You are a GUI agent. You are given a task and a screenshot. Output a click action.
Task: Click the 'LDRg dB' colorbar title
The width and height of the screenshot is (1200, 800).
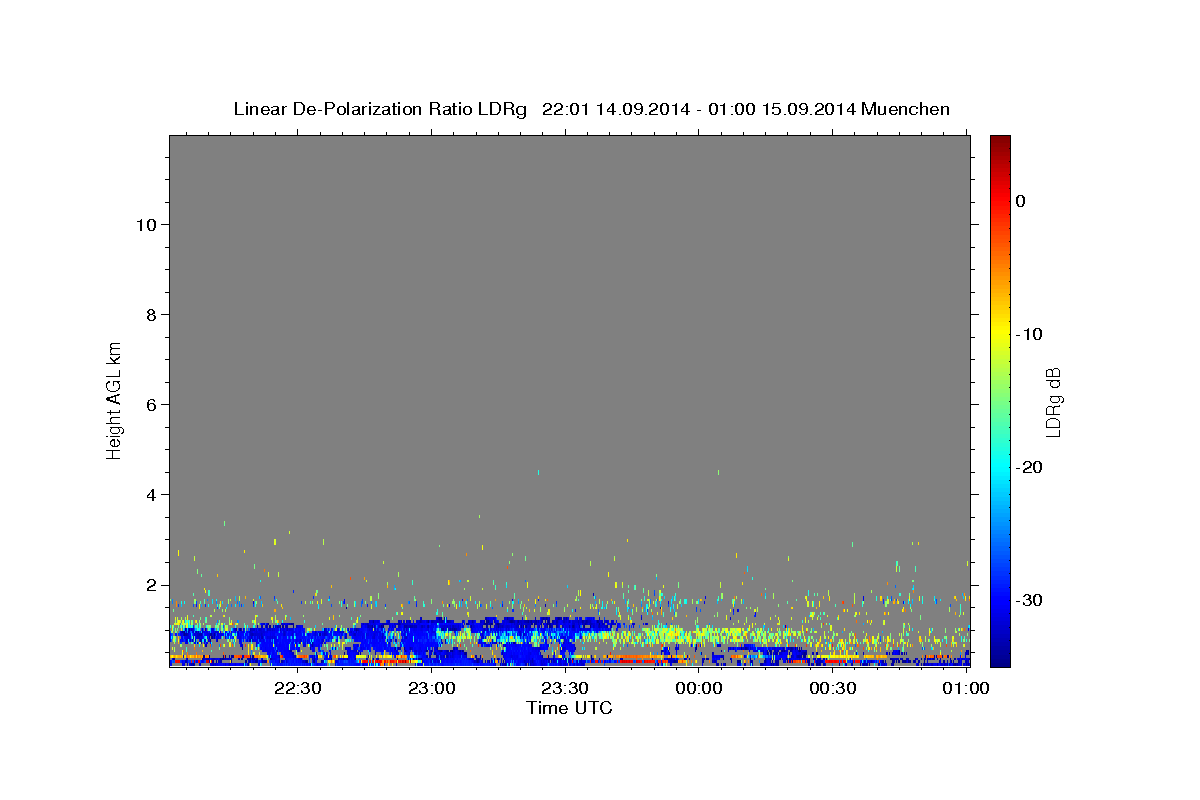1053,402
